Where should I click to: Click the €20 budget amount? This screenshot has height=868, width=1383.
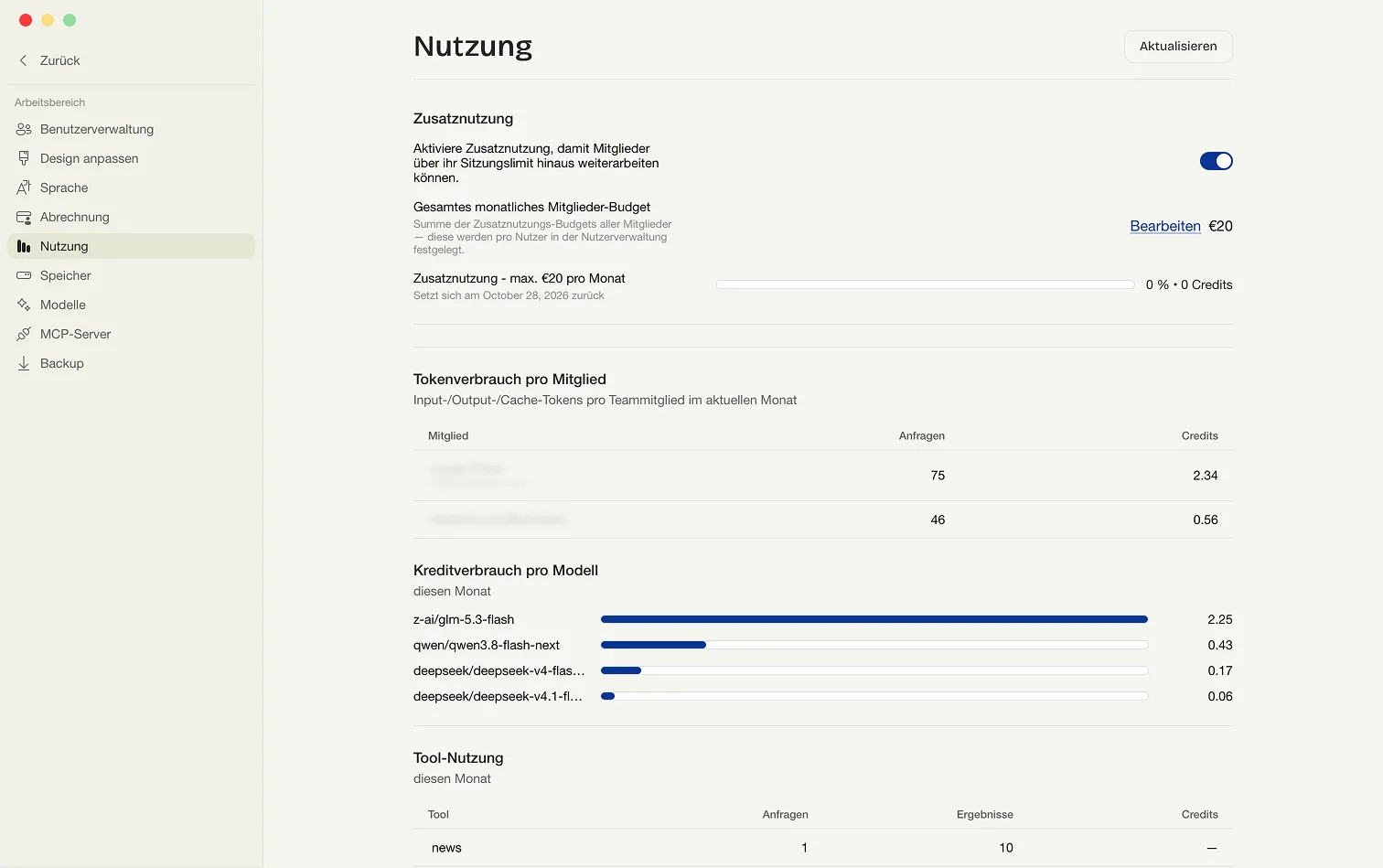click(1221, 226)
